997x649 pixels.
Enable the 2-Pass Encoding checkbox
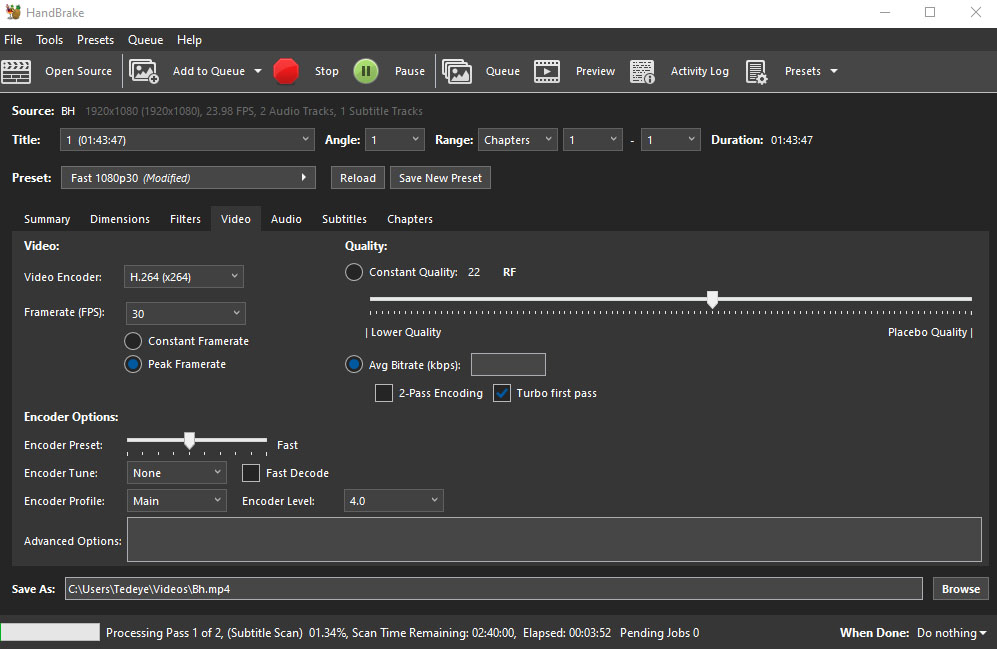[x=383, y=393]
